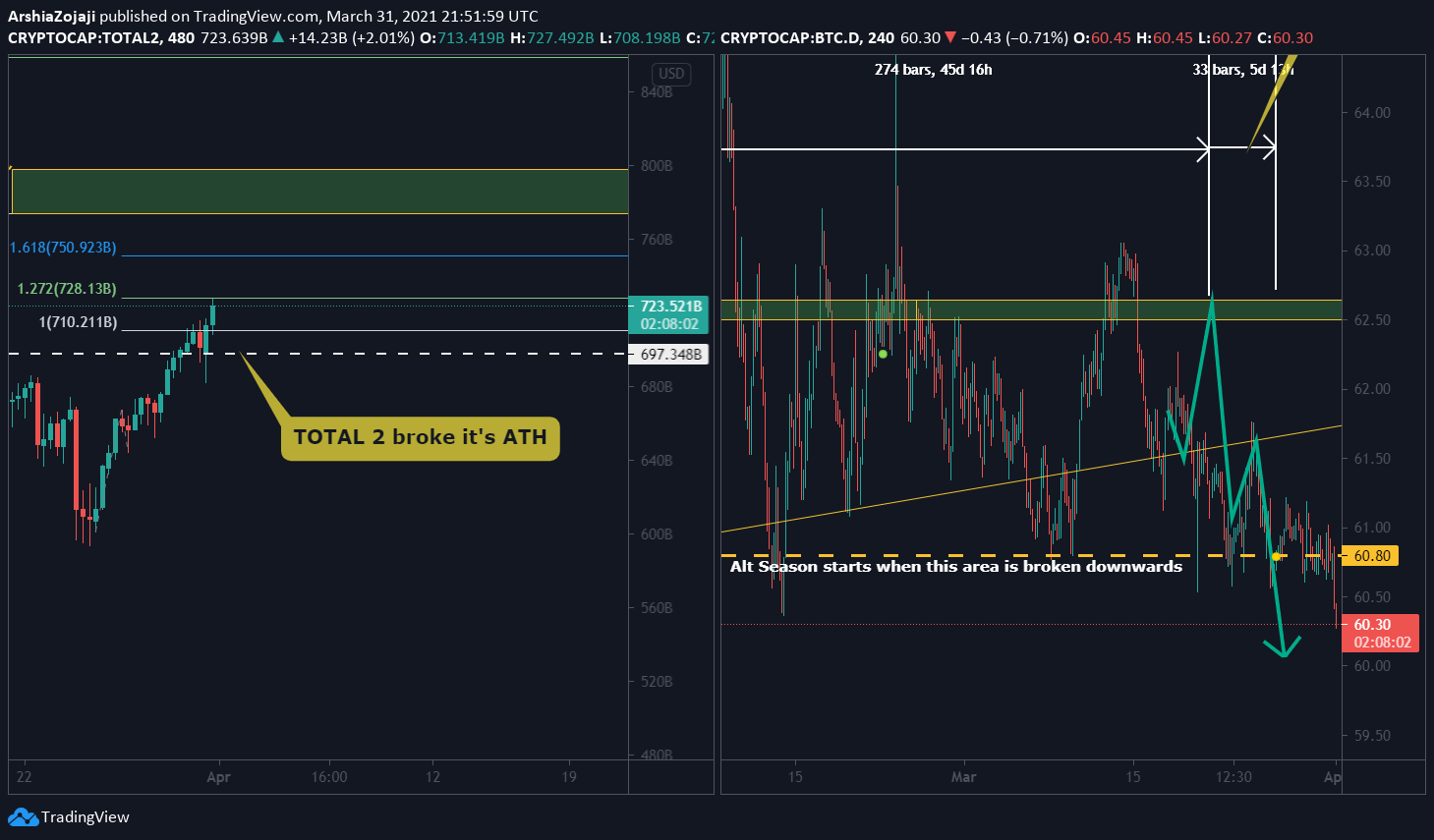Click the 520B price axis label
This screenshot has height=840, width=1434.
tap(657, 682)
